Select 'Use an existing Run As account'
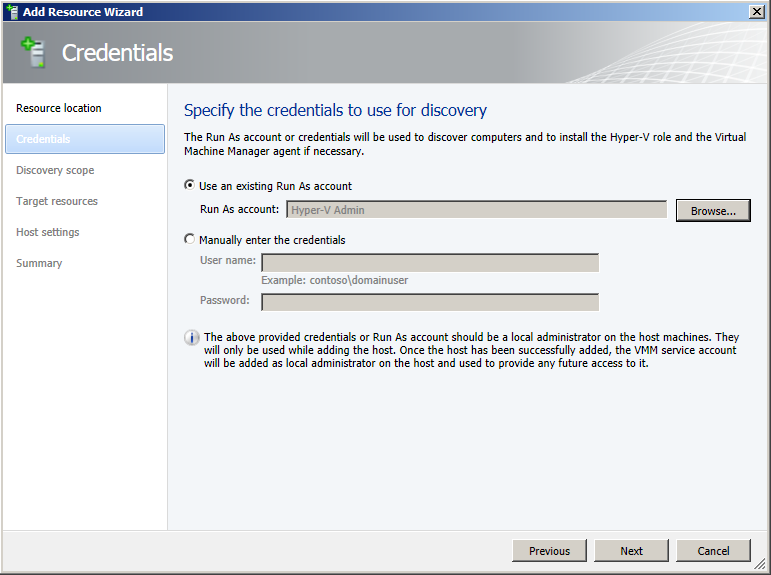The width and height of the screenshot is (771, 575). pos(191,185)
